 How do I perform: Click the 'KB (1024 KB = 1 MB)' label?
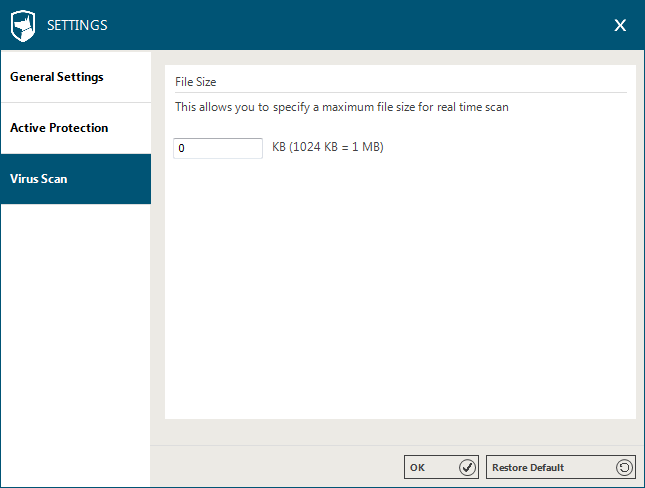[328, 147]
